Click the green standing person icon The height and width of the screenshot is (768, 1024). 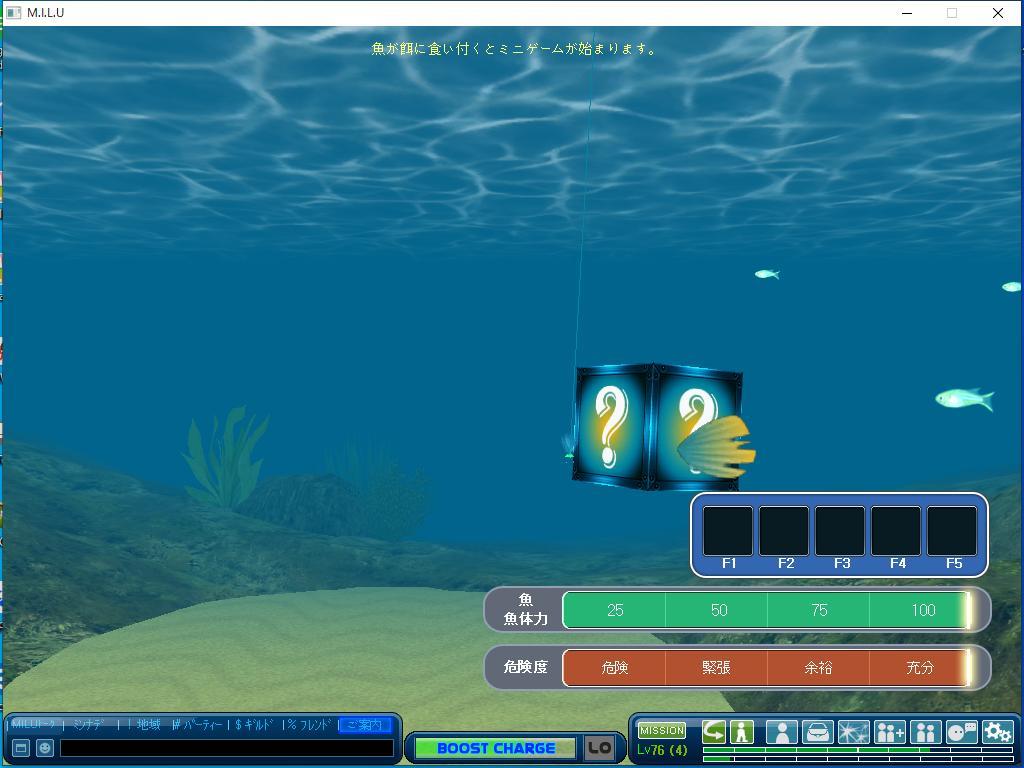741,732
